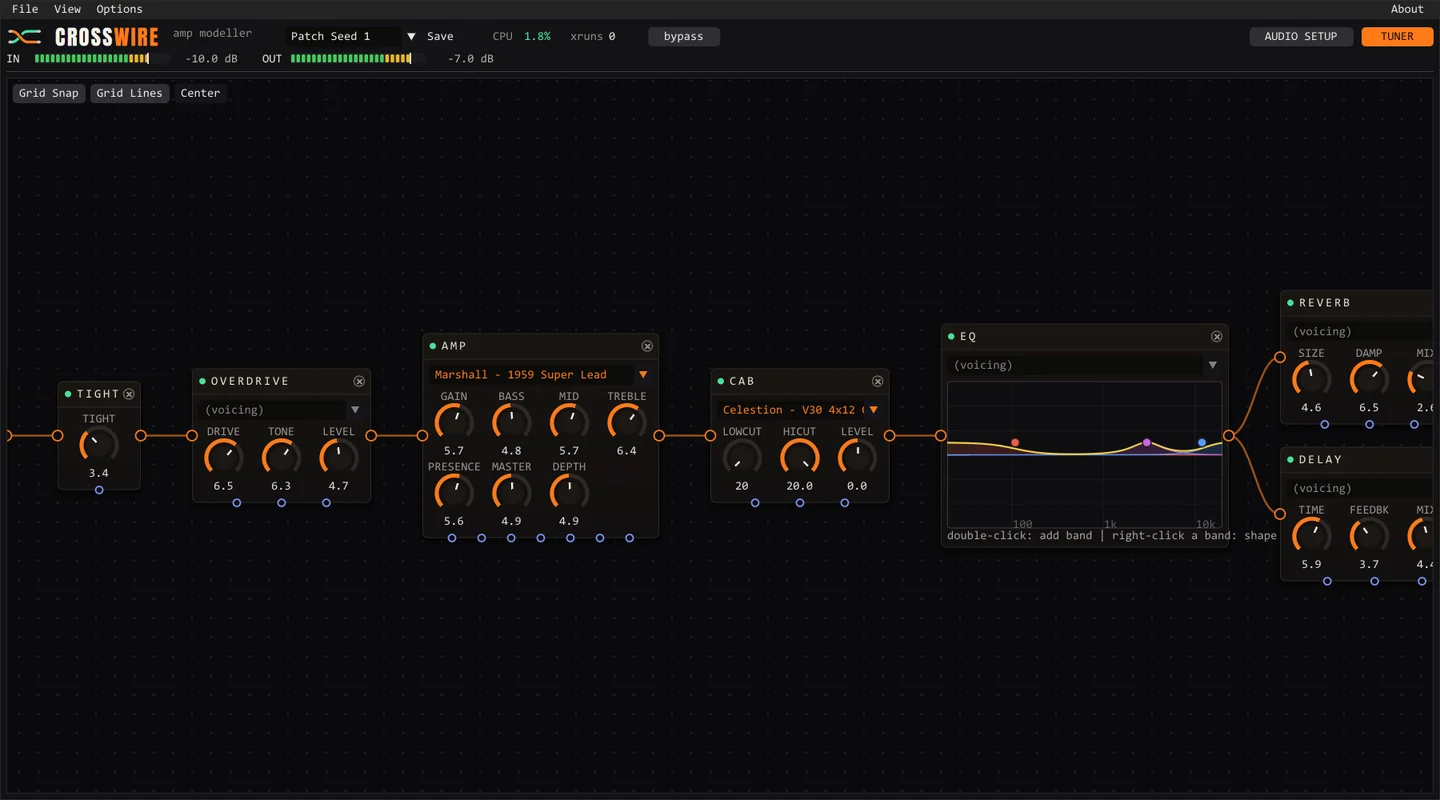Screen dimensions: 1440x800
Task: Close the CAB module
Action: tap(877, 381)
